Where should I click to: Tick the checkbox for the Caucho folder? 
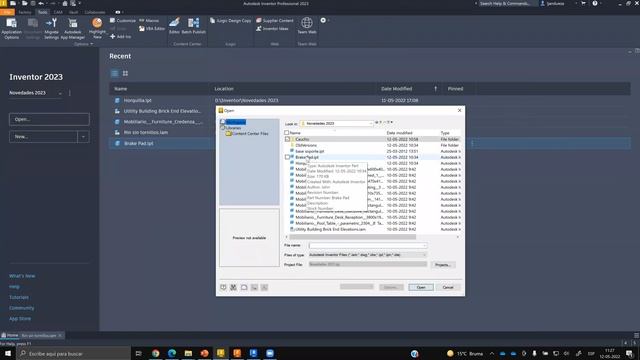[x=287, y=139]
